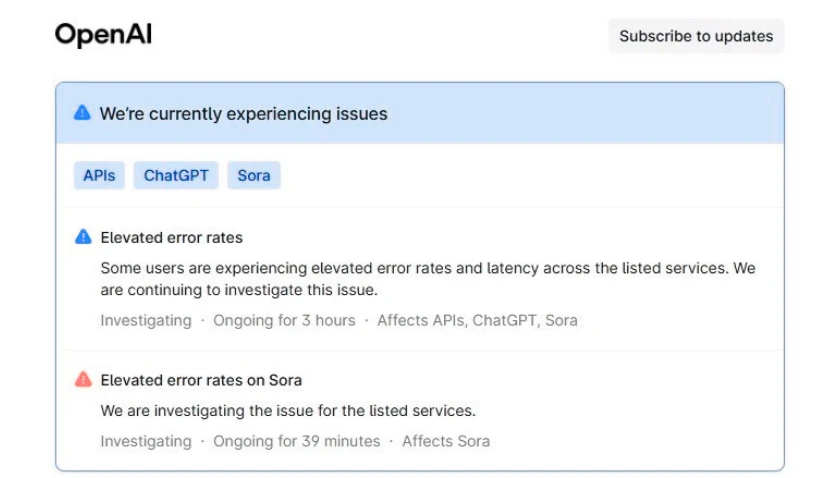Click the OpenAI logo
840x478 pixels.
(103, 35)
